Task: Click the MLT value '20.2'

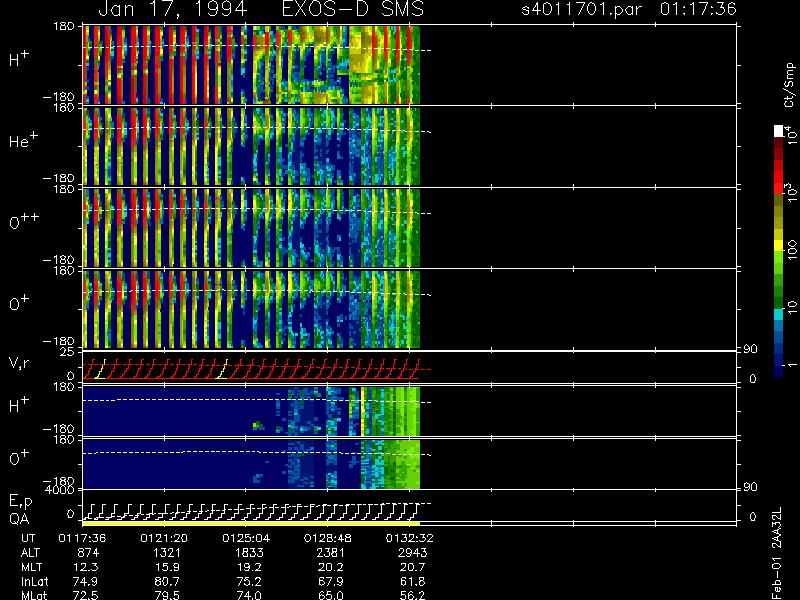Action: pos(331,567)
